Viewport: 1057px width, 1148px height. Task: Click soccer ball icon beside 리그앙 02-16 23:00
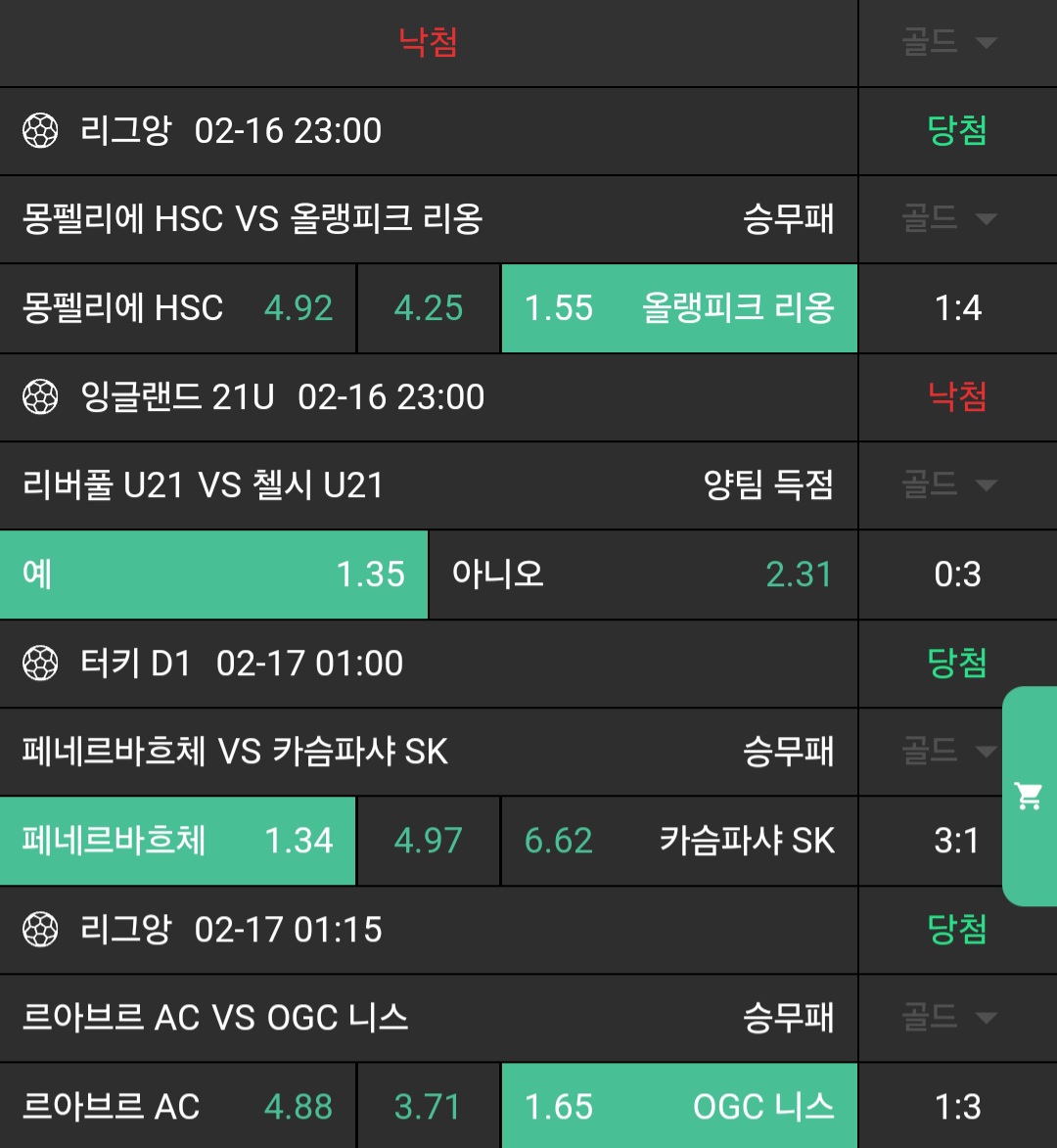tap(41, 131)
